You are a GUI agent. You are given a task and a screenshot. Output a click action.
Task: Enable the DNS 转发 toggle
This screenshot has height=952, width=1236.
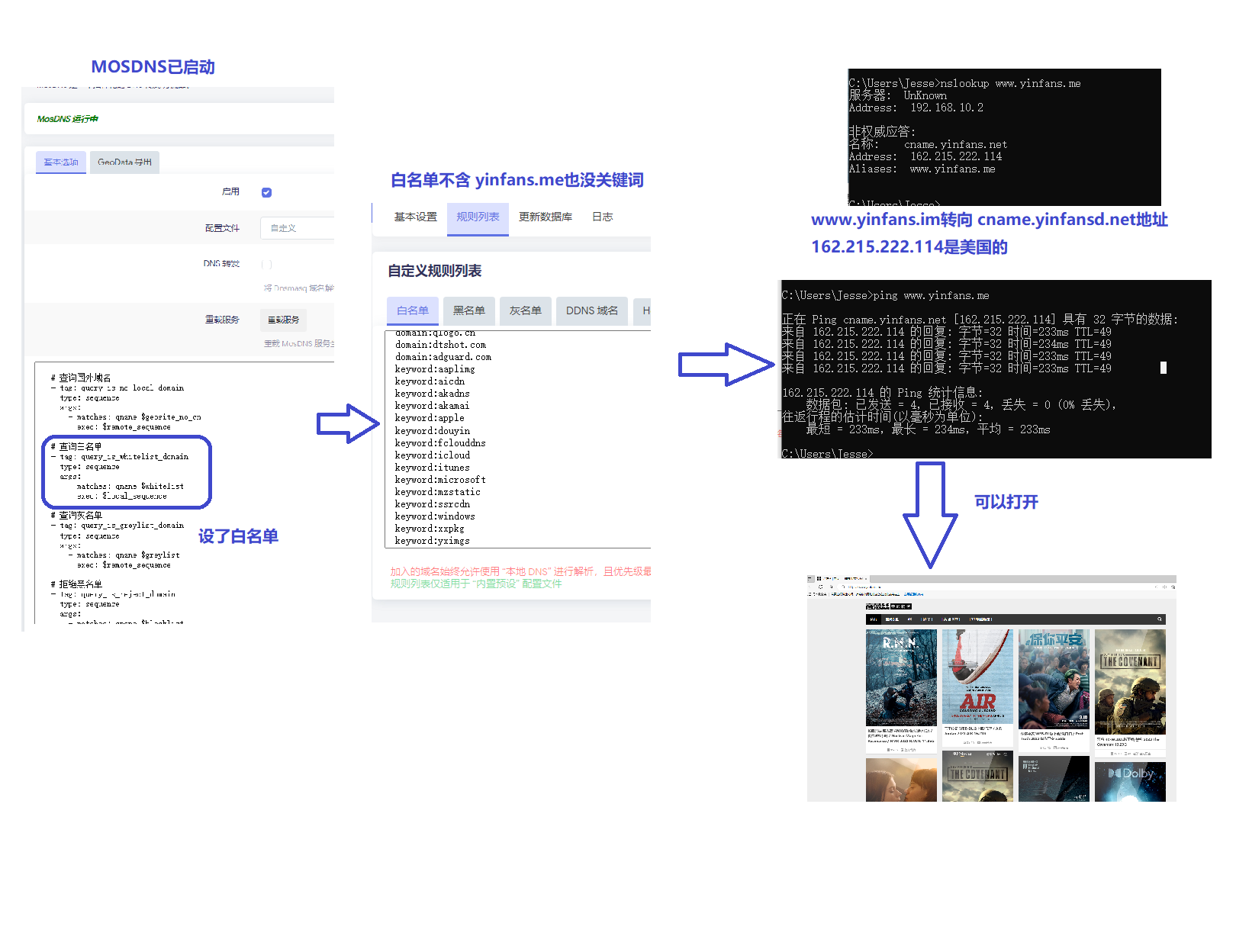pyautogui.click(x=266, y=264)
